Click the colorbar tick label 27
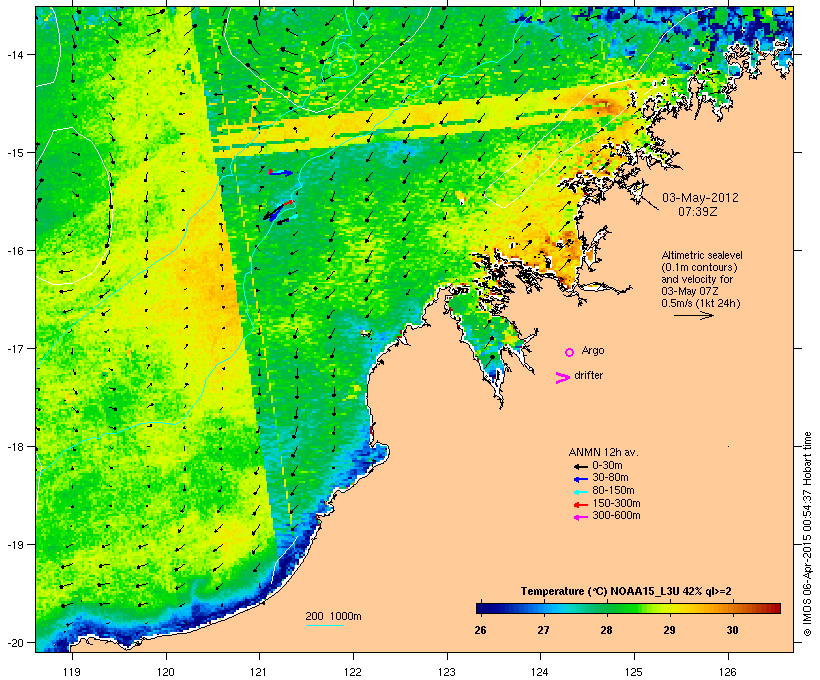This screenshot has height=680, width=820. (x=543, y=630)
